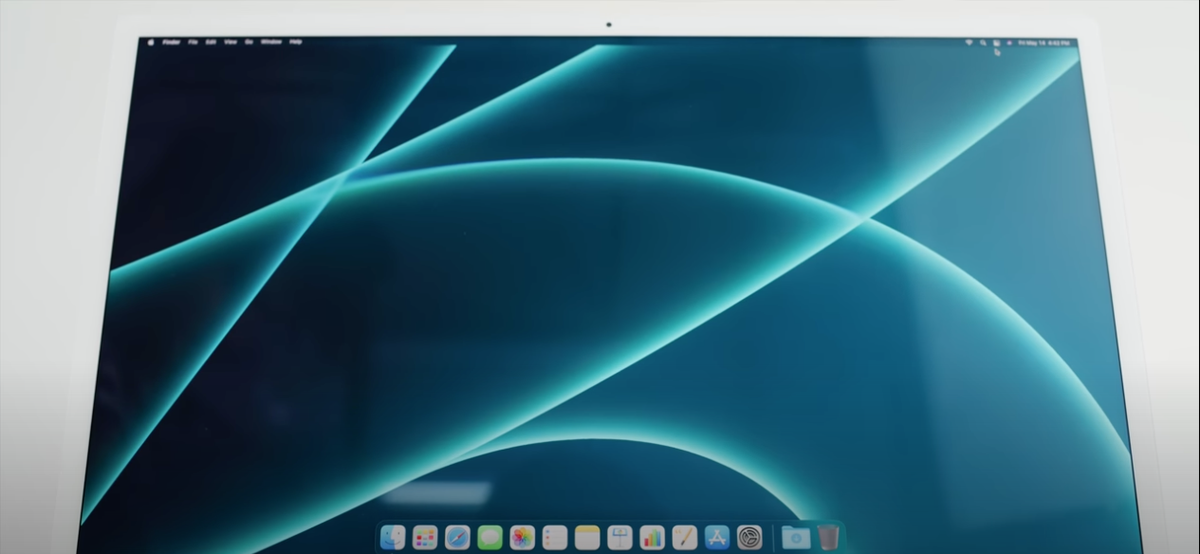The height and width of the screenshot is (554, 1200).
Task: Open the View menu
Action: (x=230, y=42)
